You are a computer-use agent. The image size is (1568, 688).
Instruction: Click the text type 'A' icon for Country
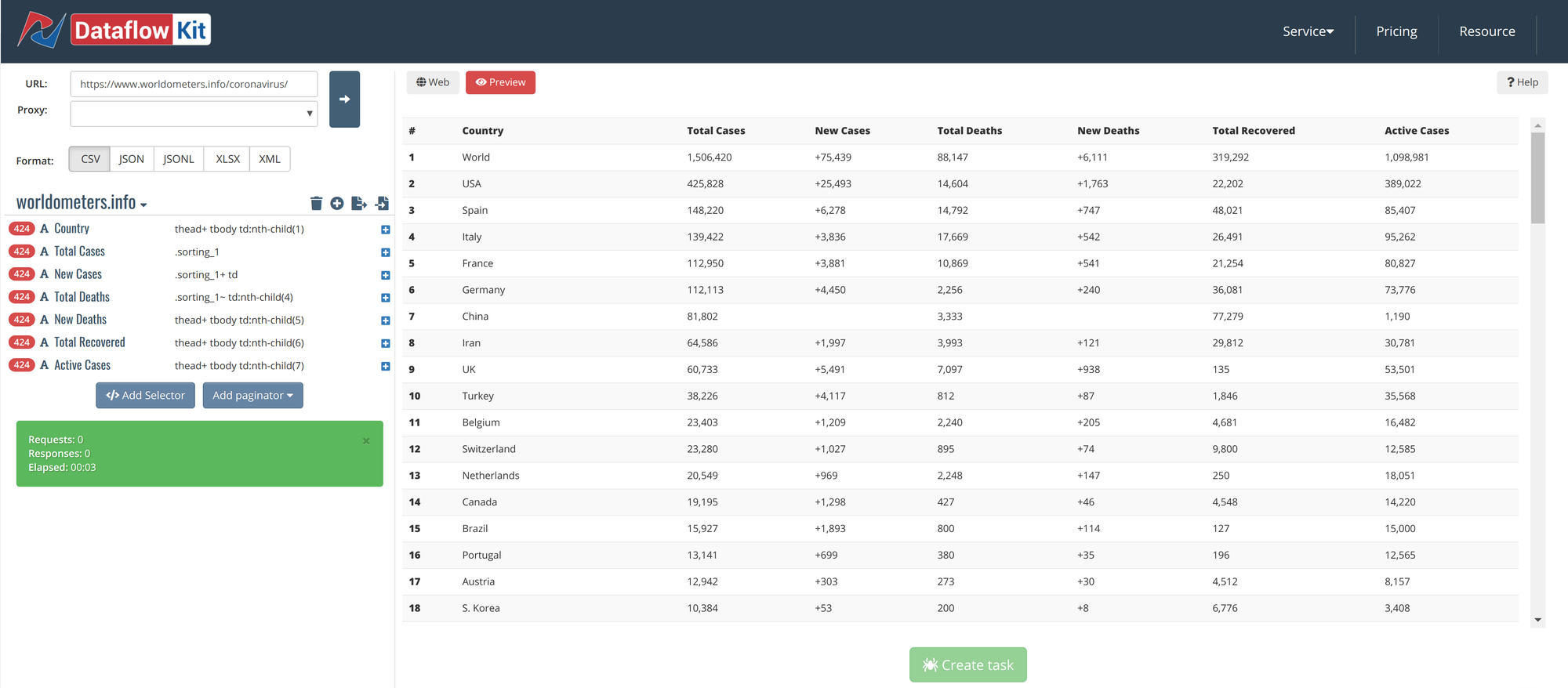click(45, 229)
